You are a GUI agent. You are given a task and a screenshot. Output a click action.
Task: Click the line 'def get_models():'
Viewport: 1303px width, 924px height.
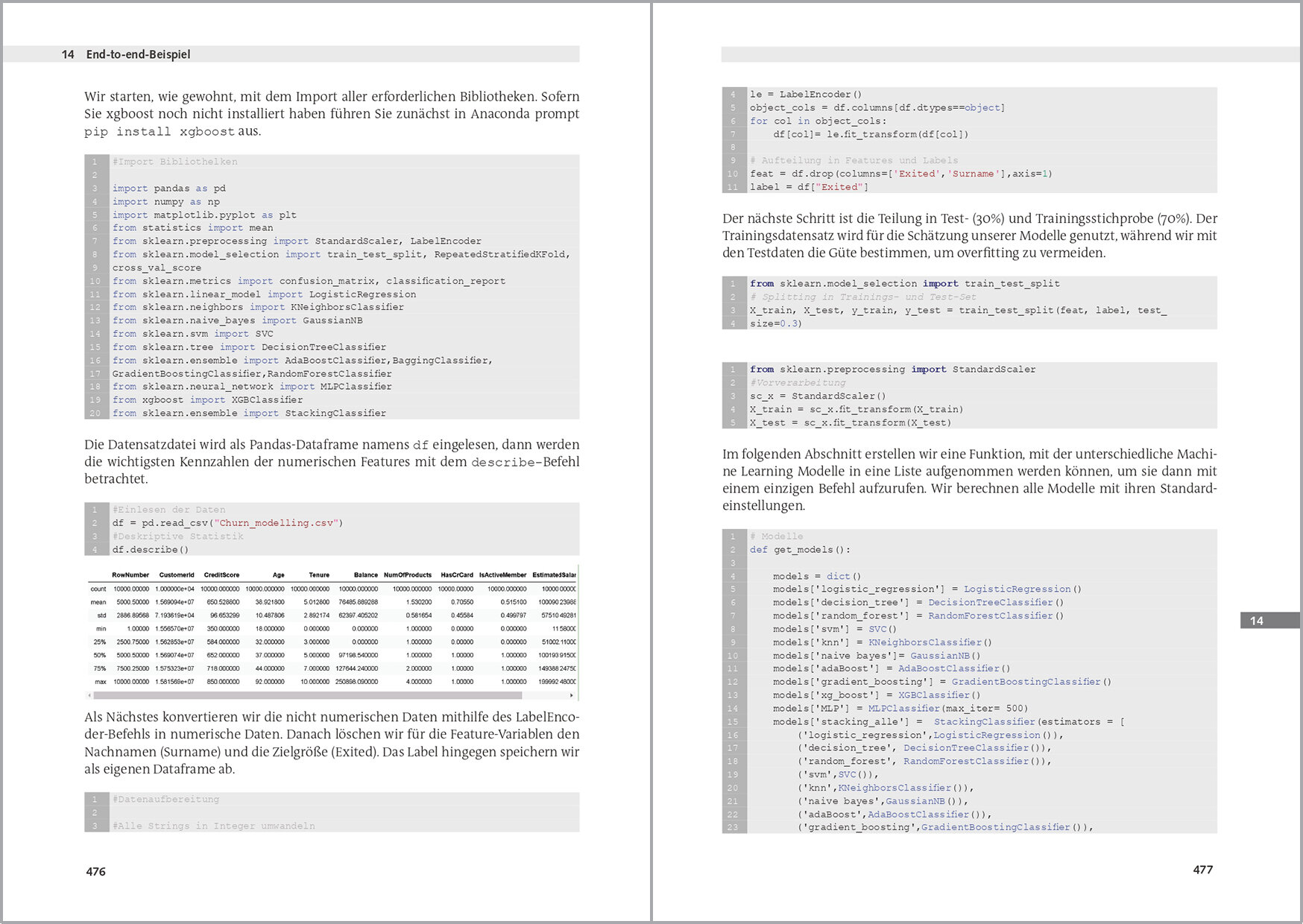click(x=800, y=550)
